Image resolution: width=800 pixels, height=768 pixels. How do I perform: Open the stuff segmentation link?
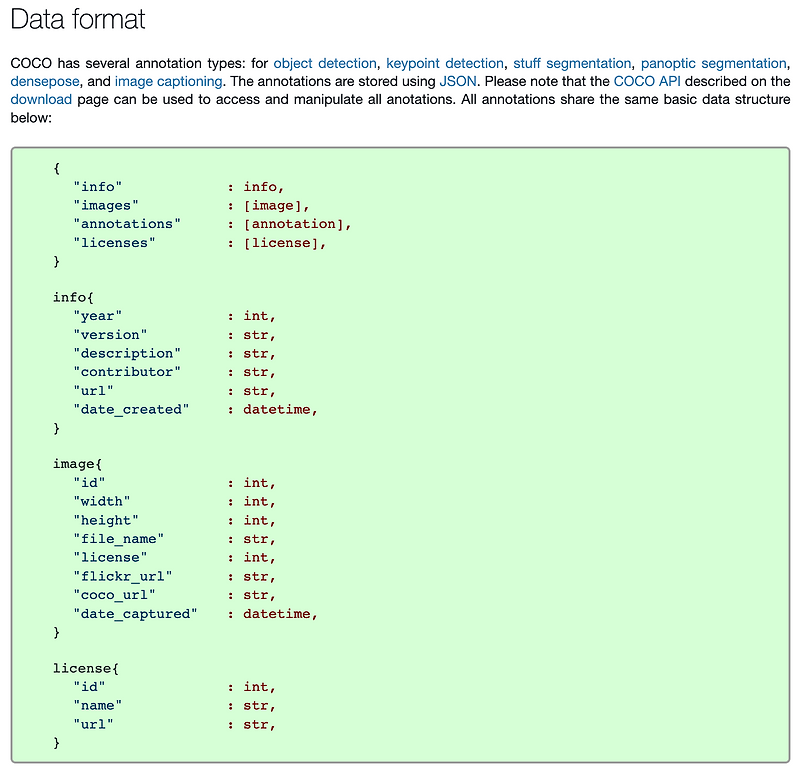[571, 63]
